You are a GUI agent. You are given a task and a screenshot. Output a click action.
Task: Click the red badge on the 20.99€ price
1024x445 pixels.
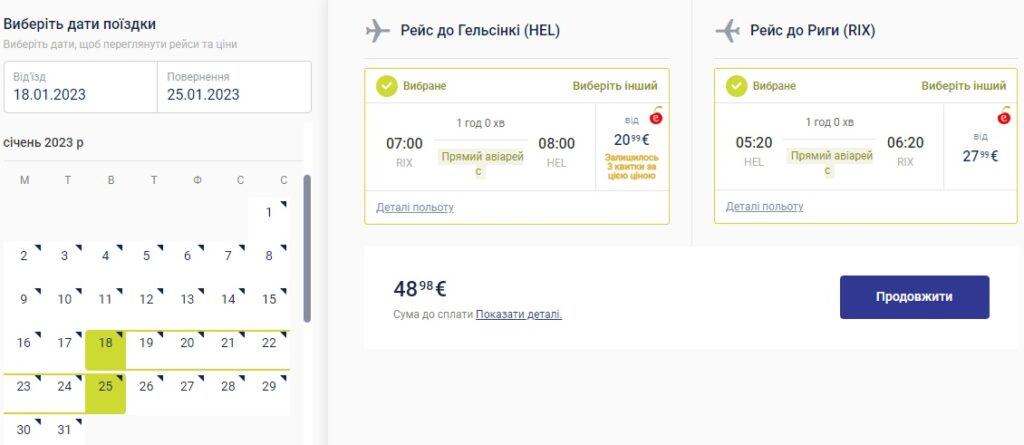pos(656,118)
